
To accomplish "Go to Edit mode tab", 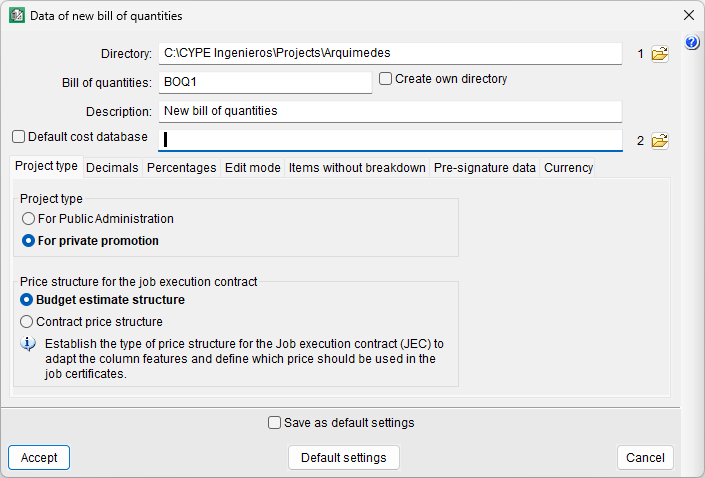I will pos(252,168).
